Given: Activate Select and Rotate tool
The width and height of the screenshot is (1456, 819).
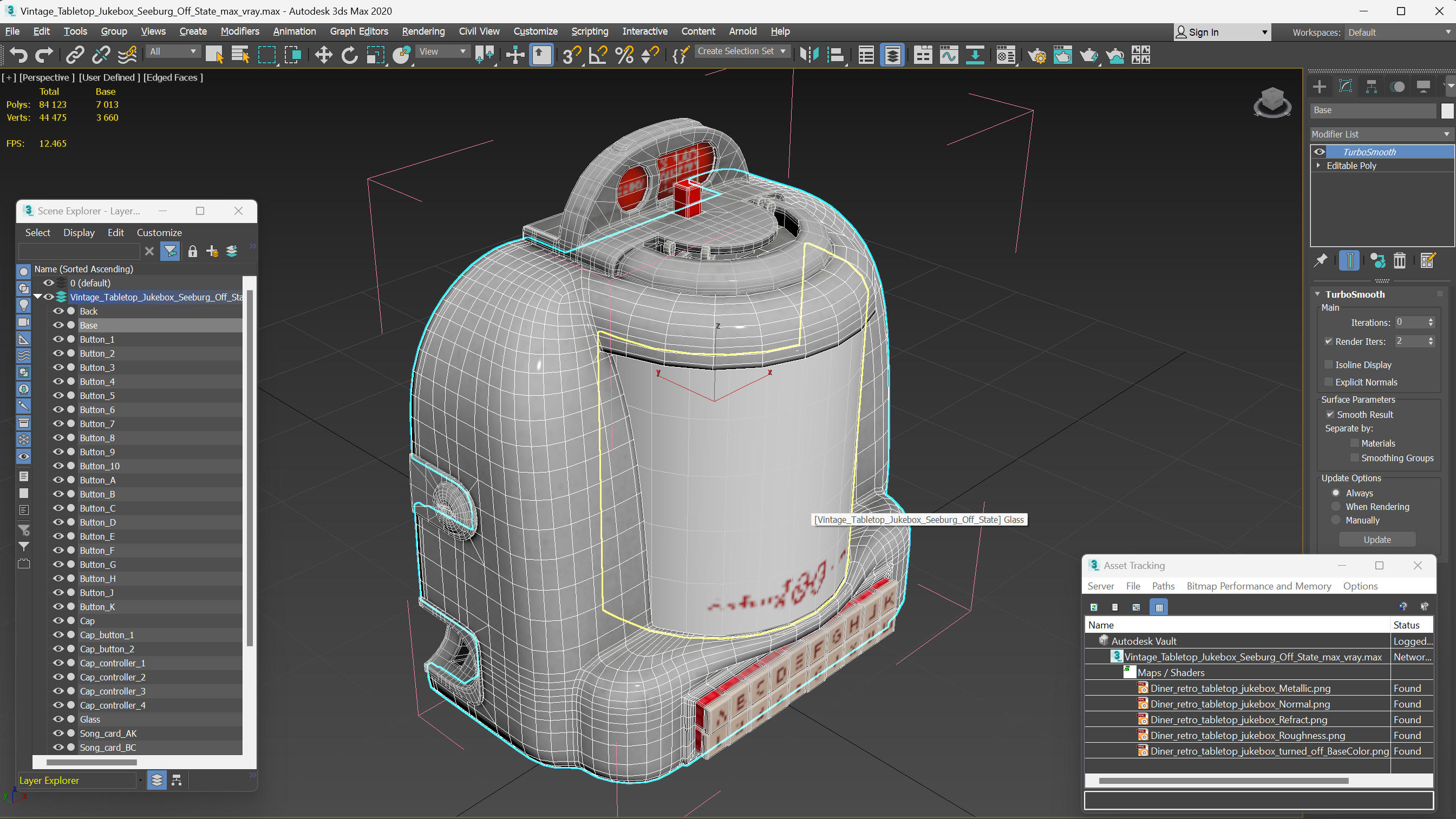Looking at the screenshot, I should pyautogui.click(x=349, y=55).
